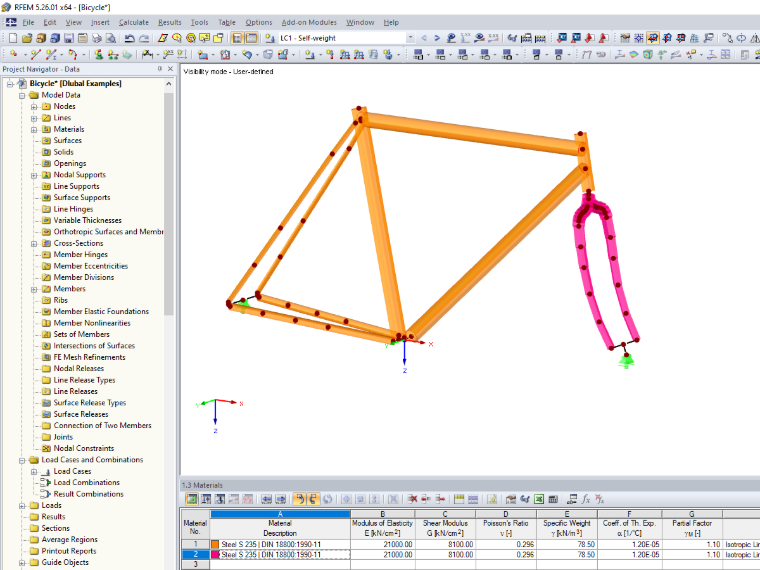Image resolution: width=760 pixels, height=570 pixels.
Task: Expand the Nodal Supports tree node
Action: click(x=34, y=175)
